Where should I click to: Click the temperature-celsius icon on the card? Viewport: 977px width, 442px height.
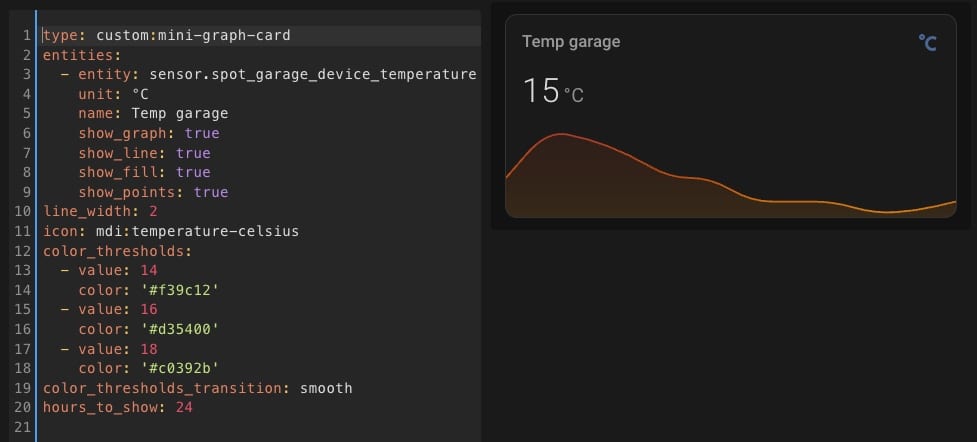pos(927,43)
